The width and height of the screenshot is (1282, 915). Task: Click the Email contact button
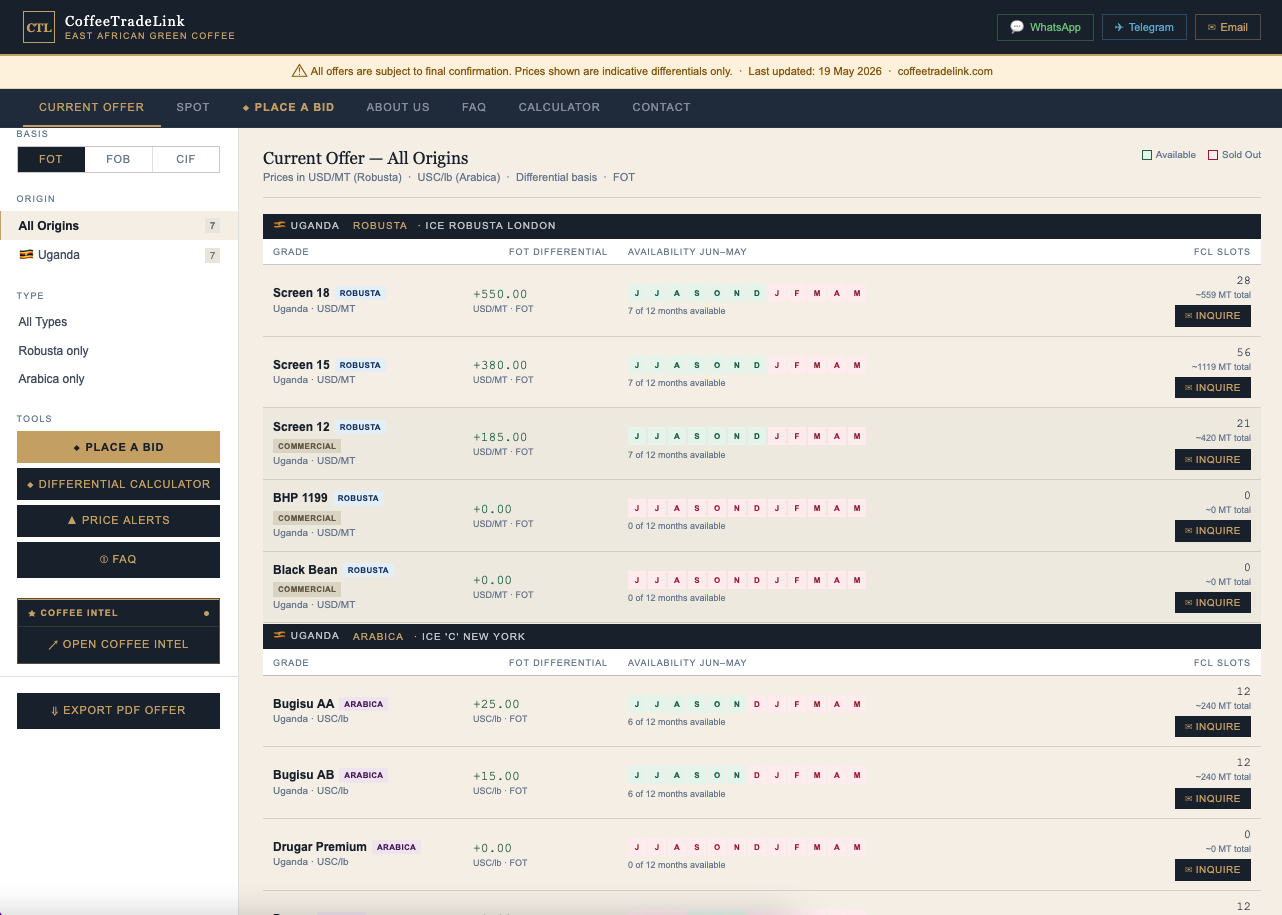tap(1228, 27)
